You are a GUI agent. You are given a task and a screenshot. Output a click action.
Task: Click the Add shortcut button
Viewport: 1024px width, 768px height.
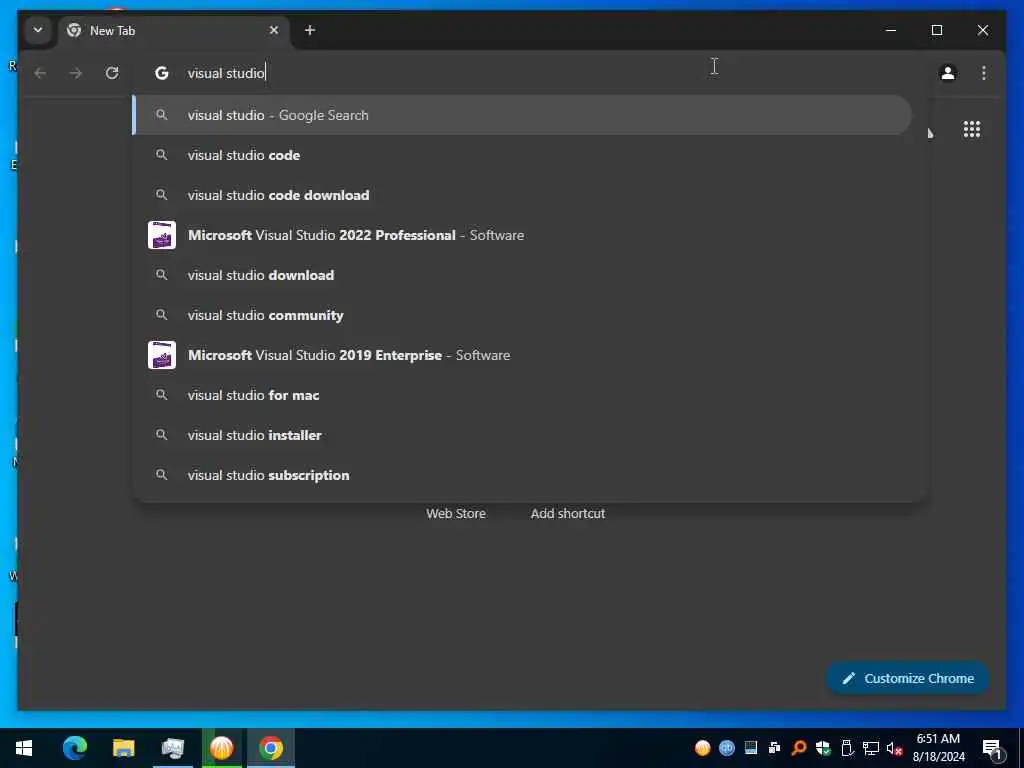pyautogui.click(x=568, y=513)
